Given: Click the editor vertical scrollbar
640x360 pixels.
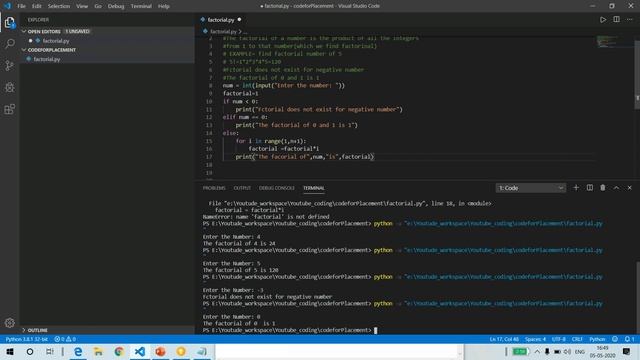Looking at the screenshot, I should pos(637,74).
